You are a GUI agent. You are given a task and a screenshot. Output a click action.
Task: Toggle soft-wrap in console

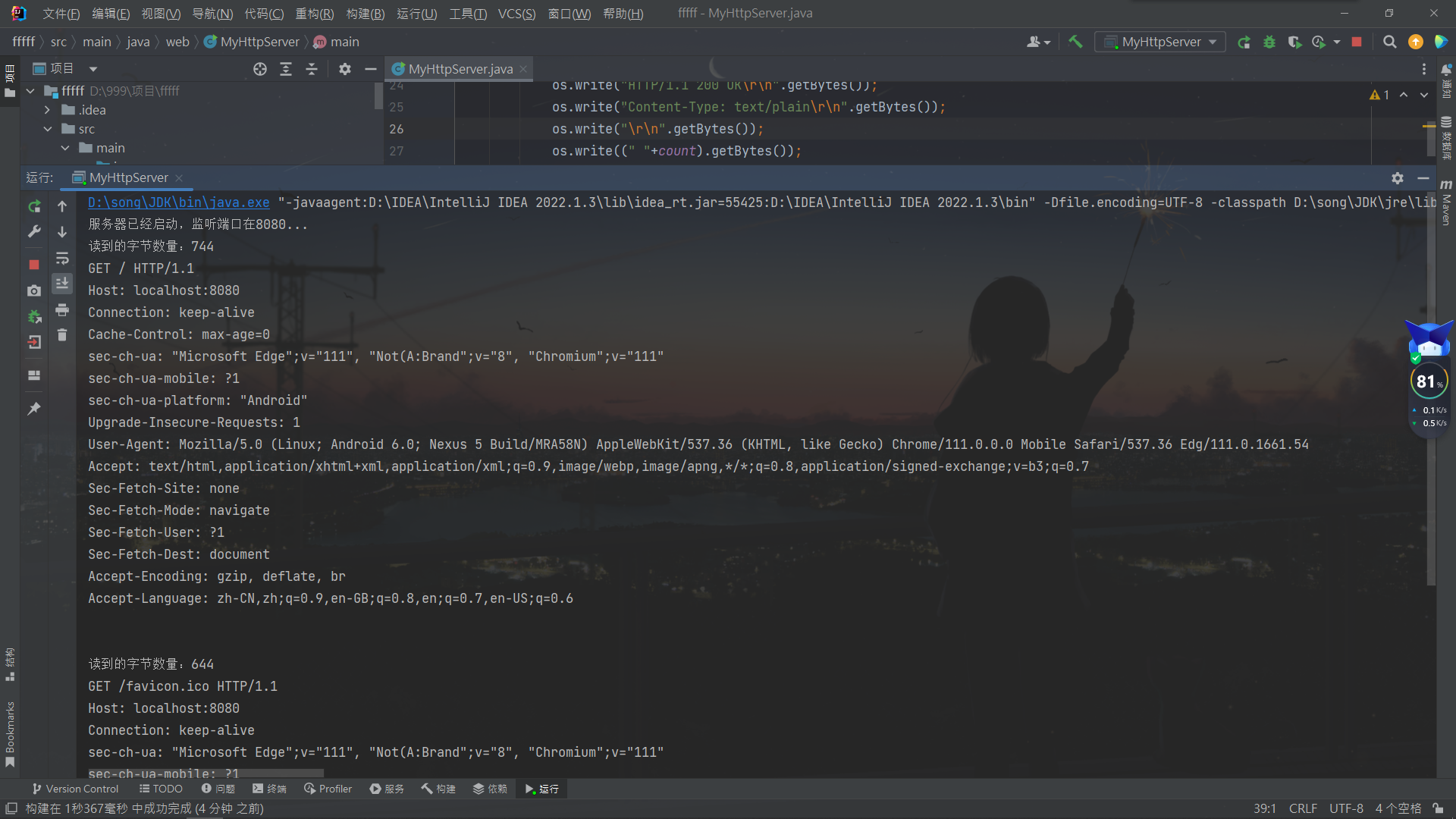(62, 259)
